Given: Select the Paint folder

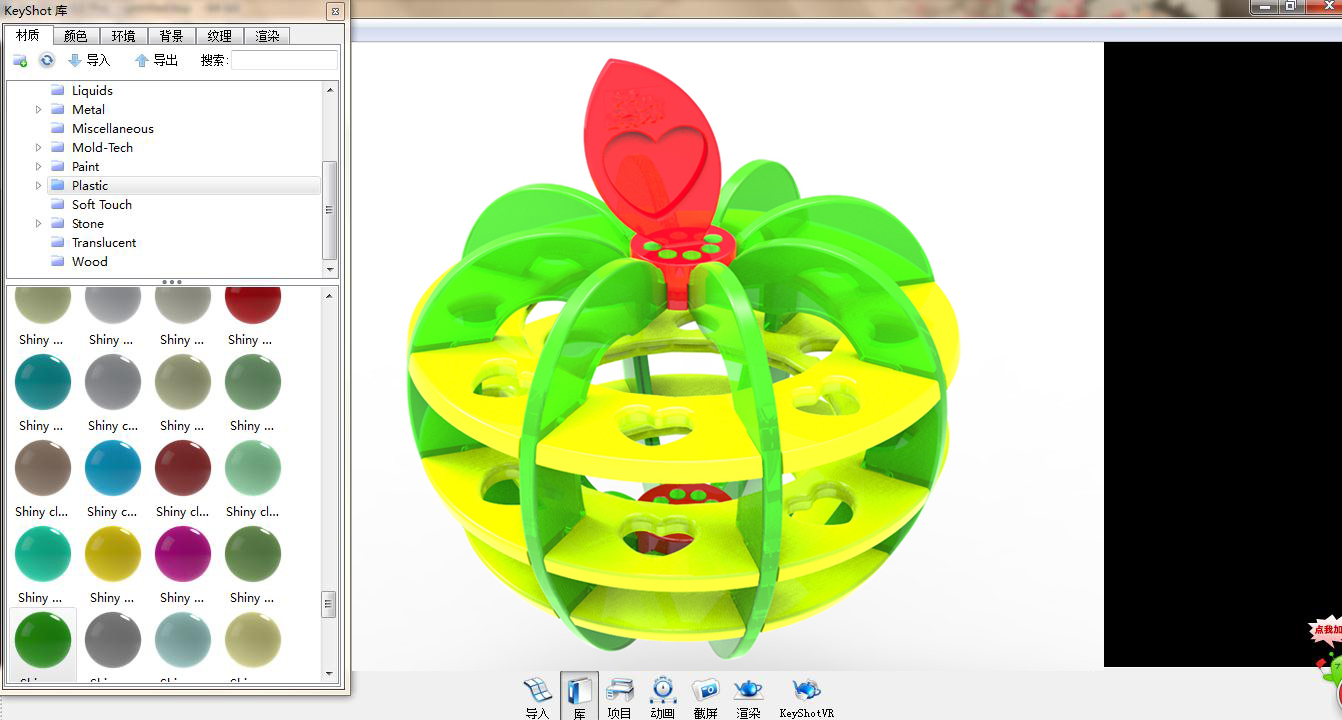Looking at the screenshot, I should click(85, 167).
